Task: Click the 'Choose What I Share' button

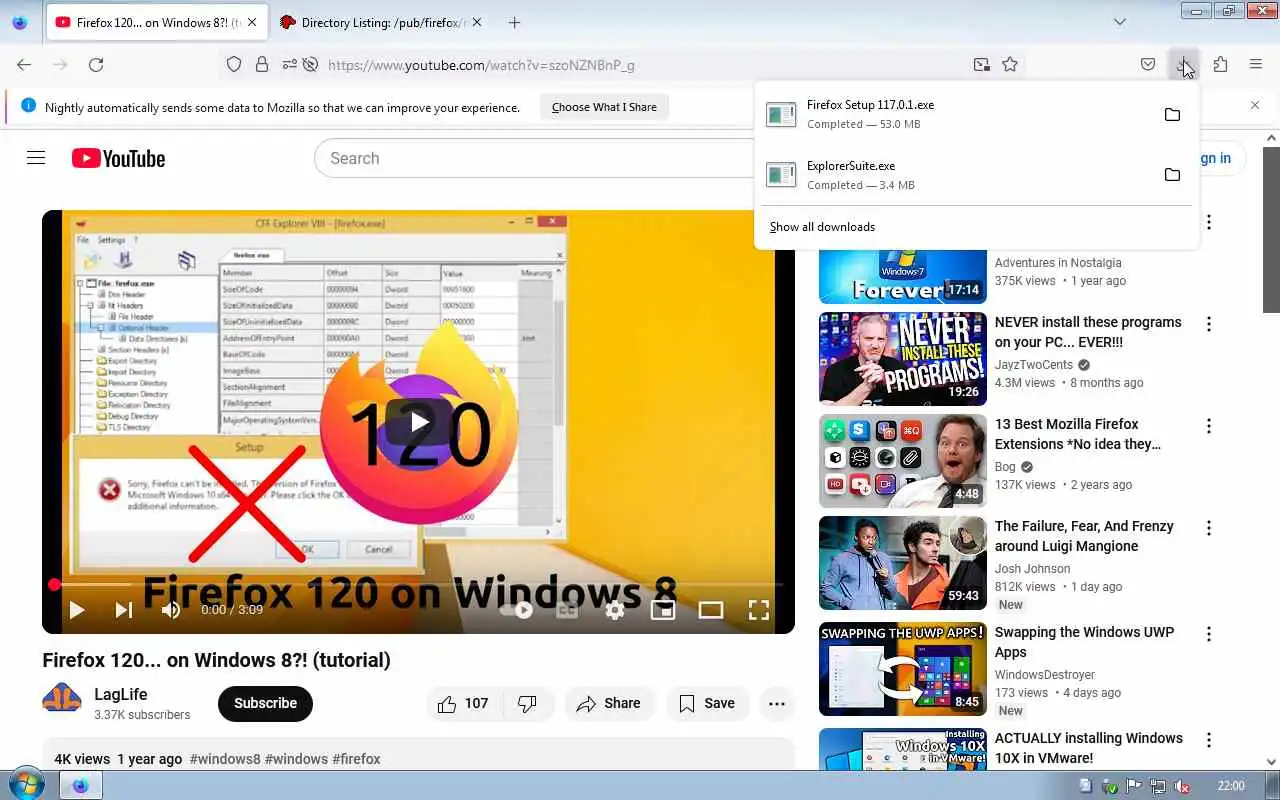Action: tap(604, 107)
